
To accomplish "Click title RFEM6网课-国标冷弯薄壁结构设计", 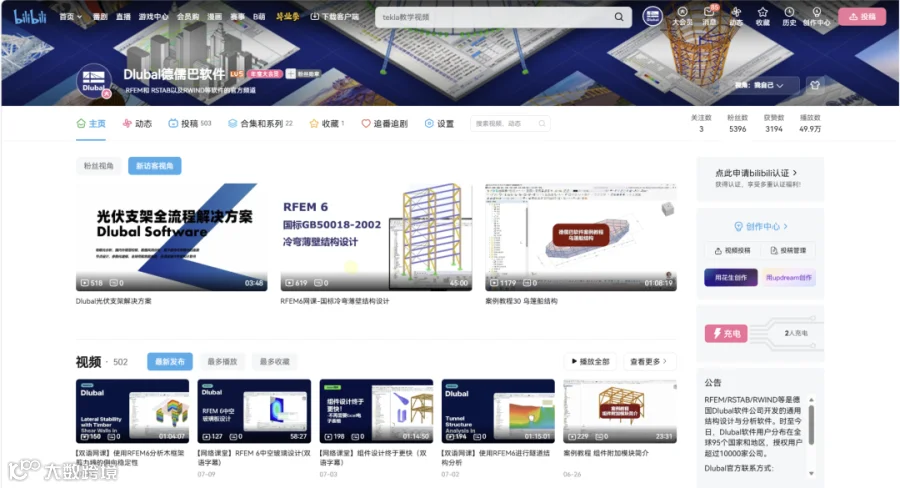I will pos(335,301).
